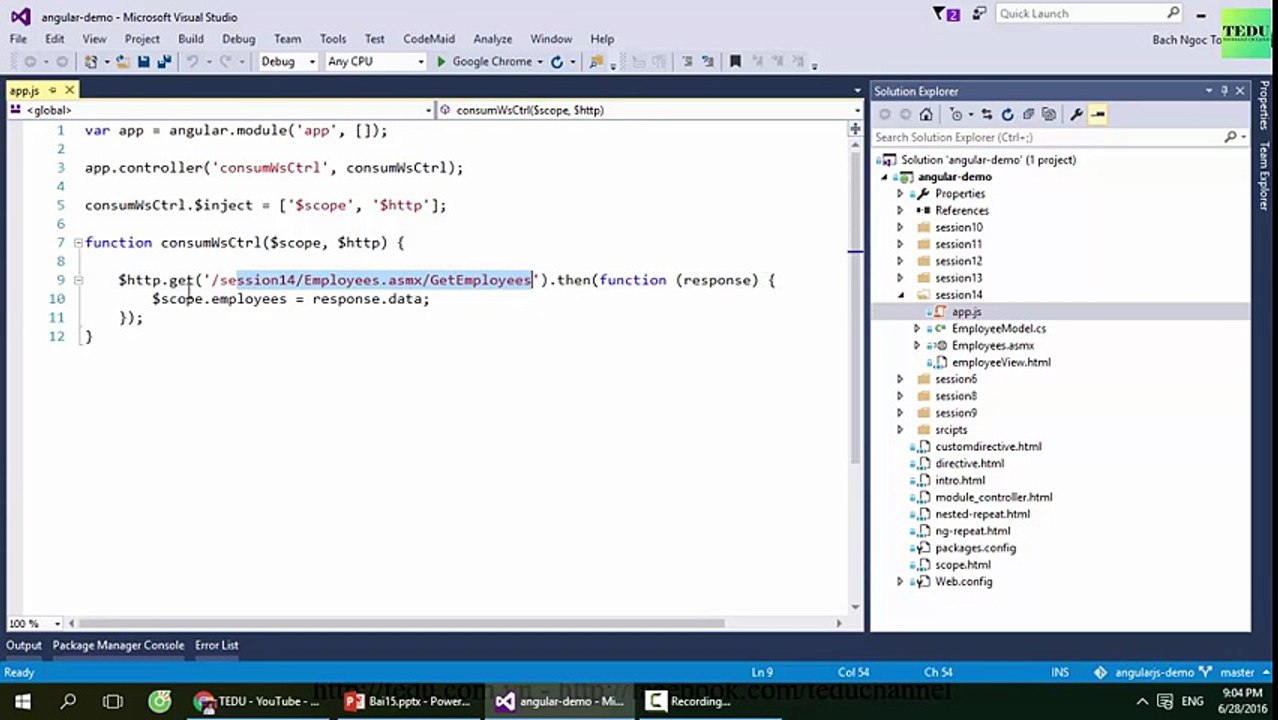Open Properties via the wrench icon
The height and width of the screenshot is (720, 1278).
pyautogui.click(x=1076, y=114)
